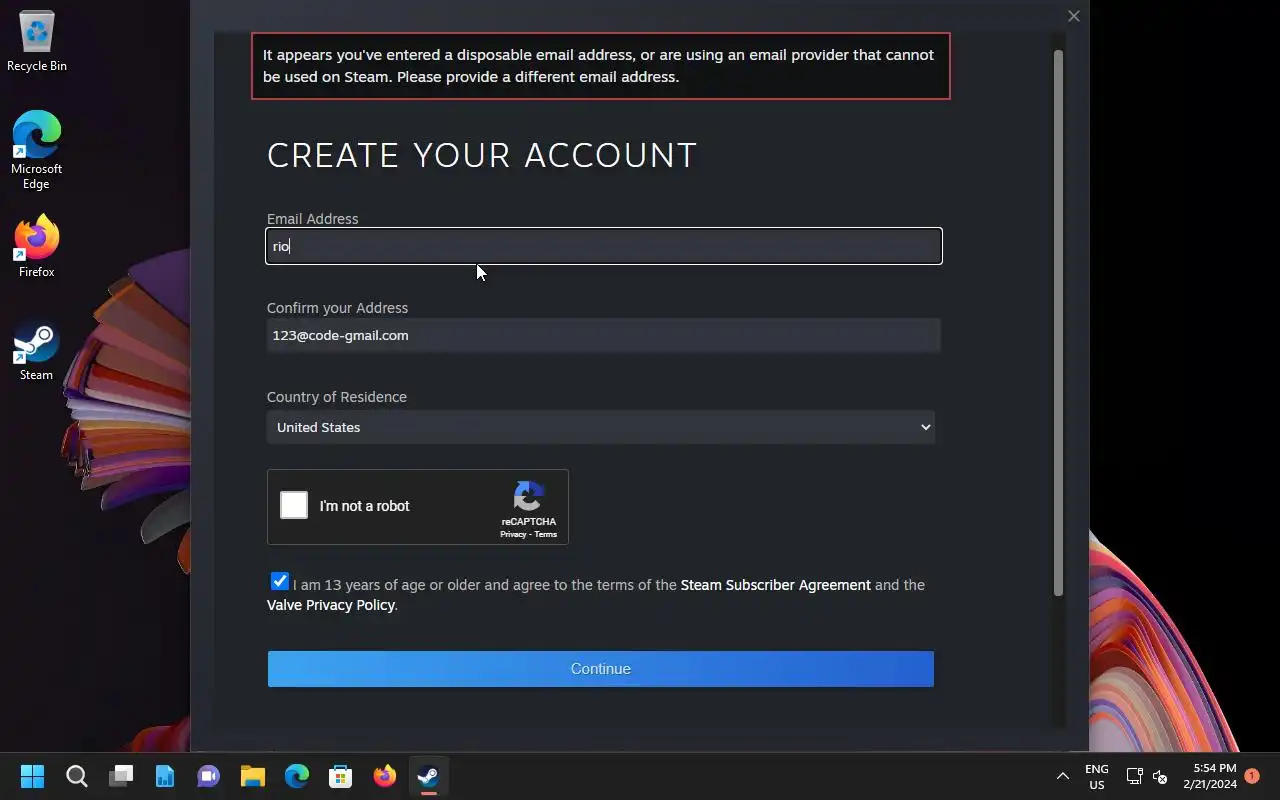The height and width of the screenshot is (800, 1280).
Task: Open the Valve Privacy Policy link
Action: point(331,605)
